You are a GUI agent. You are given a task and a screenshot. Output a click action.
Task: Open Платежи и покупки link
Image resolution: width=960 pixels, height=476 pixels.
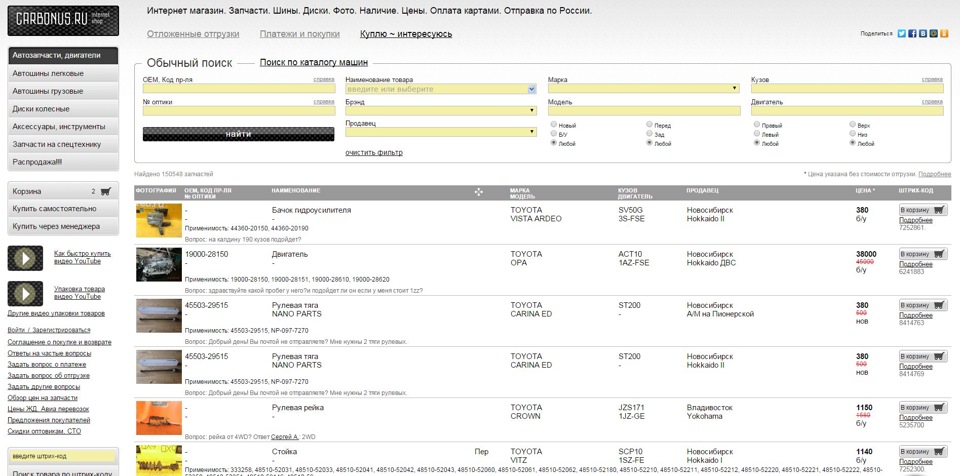[299, 34]
